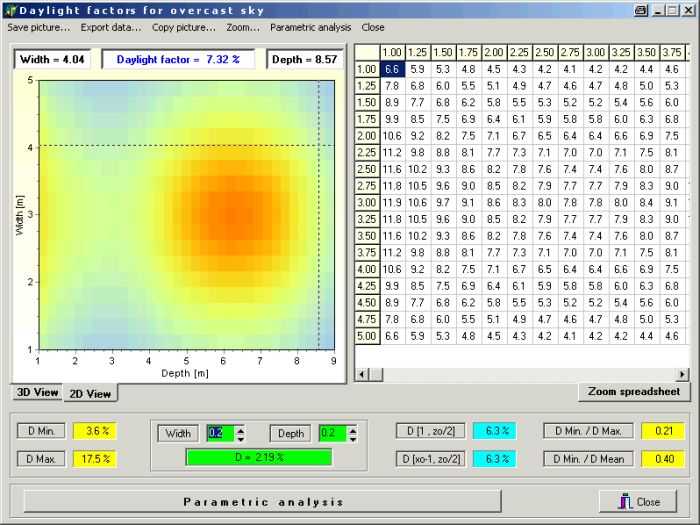Click the yellow D Max 17.5 % value
The height and width of the screenshot is (525, 700).
(x=95, y=458)
